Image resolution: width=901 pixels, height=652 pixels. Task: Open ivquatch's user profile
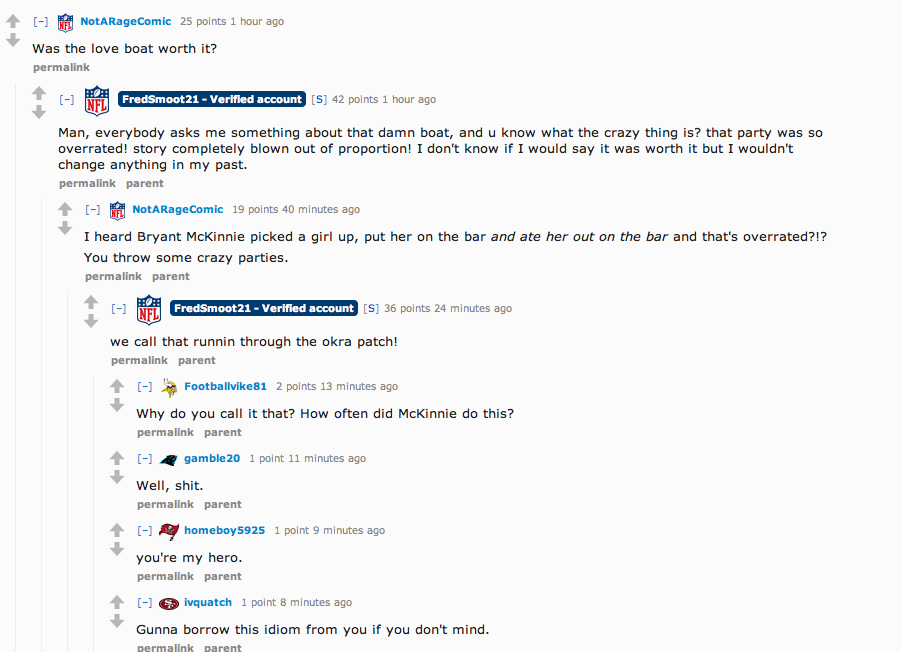(208, 603)
